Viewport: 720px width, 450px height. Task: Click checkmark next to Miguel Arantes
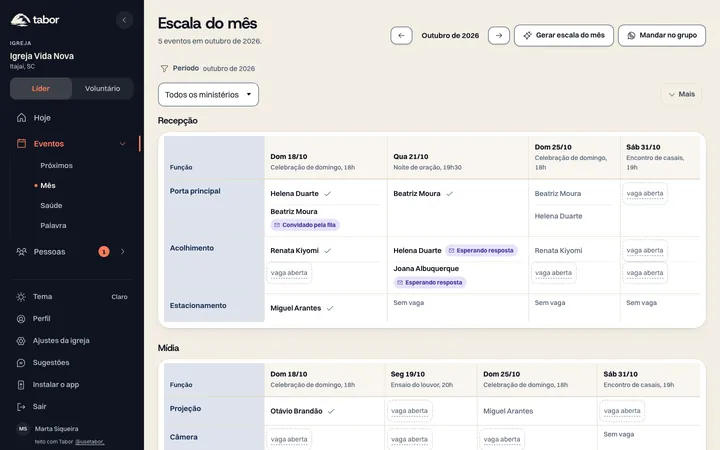tap(330, 308)
